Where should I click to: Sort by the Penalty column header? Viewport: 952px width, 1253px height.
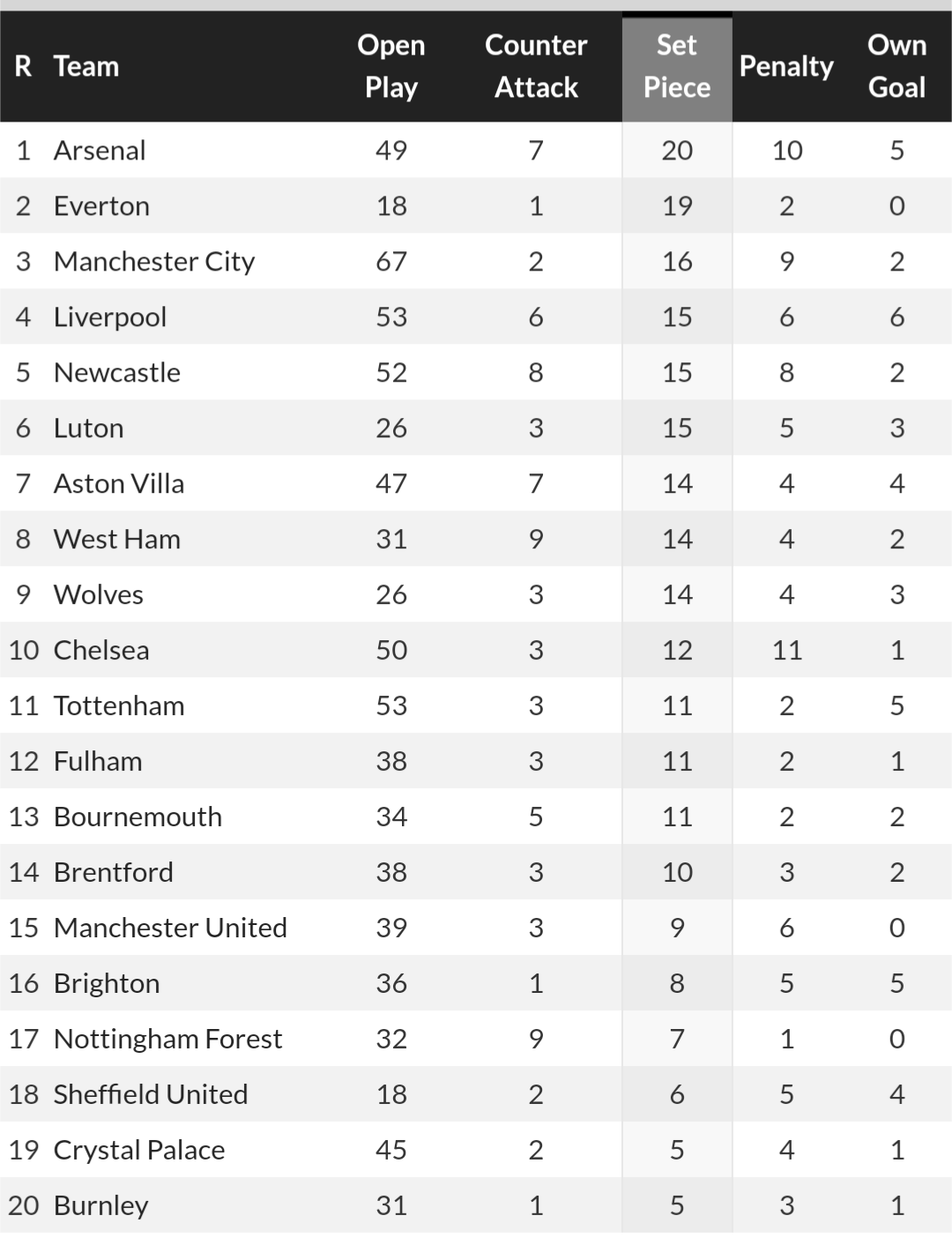pyautogui.click(x=786, y=66)
